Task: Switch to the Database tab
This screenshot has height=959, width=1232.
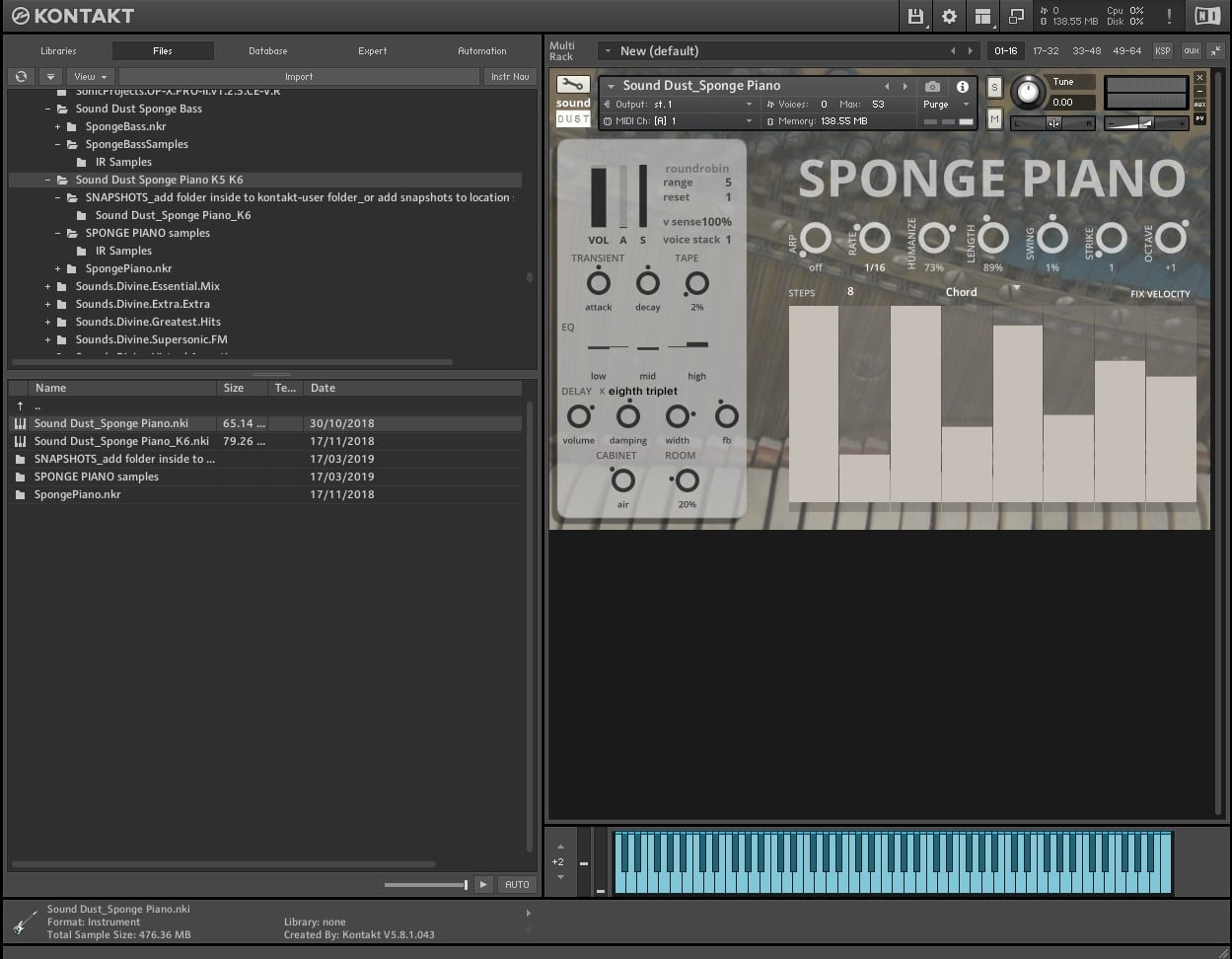Action: pyautogui.click(x=268, y=50)
